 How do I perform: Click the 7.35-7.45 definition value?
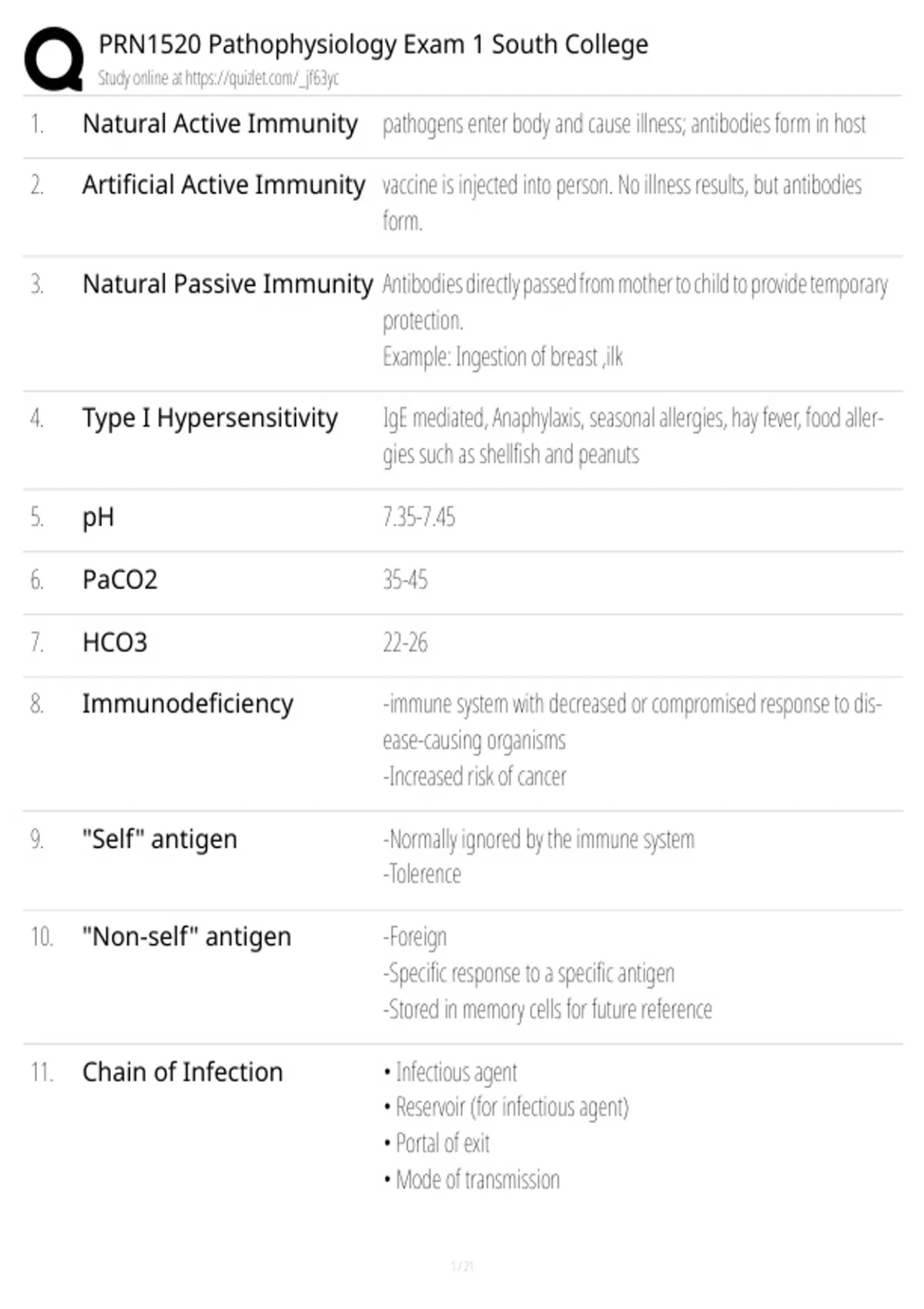pos(419,517)
